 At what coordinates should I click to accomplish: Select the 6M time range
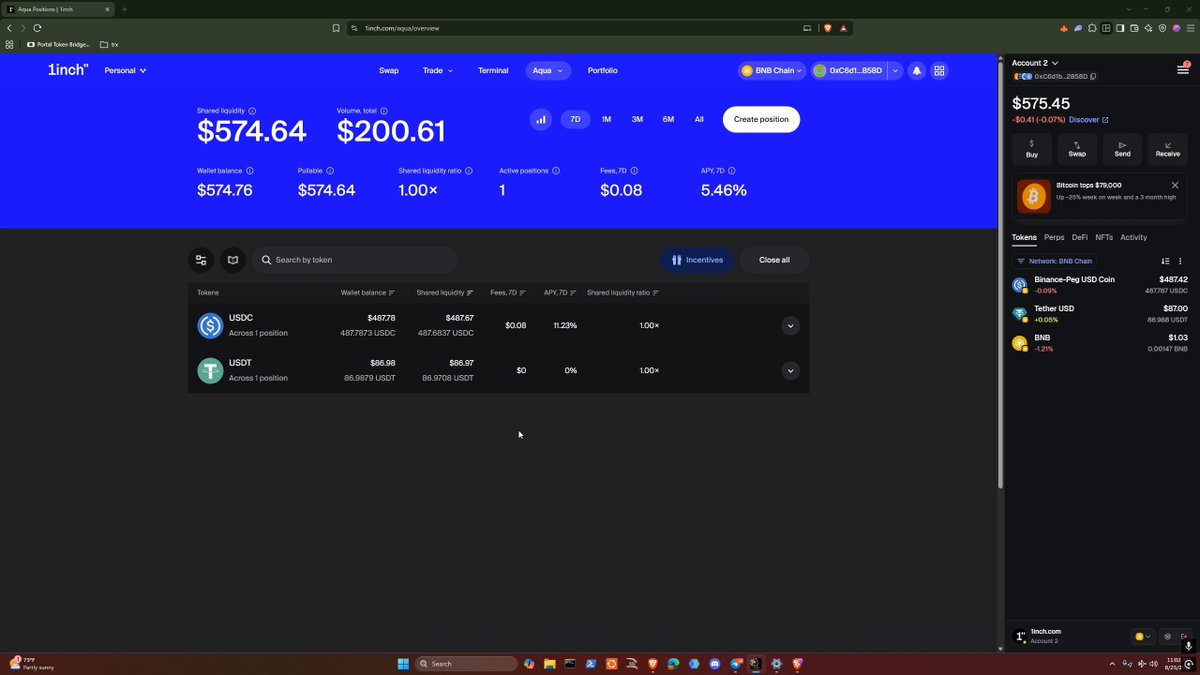coord(668,119)
